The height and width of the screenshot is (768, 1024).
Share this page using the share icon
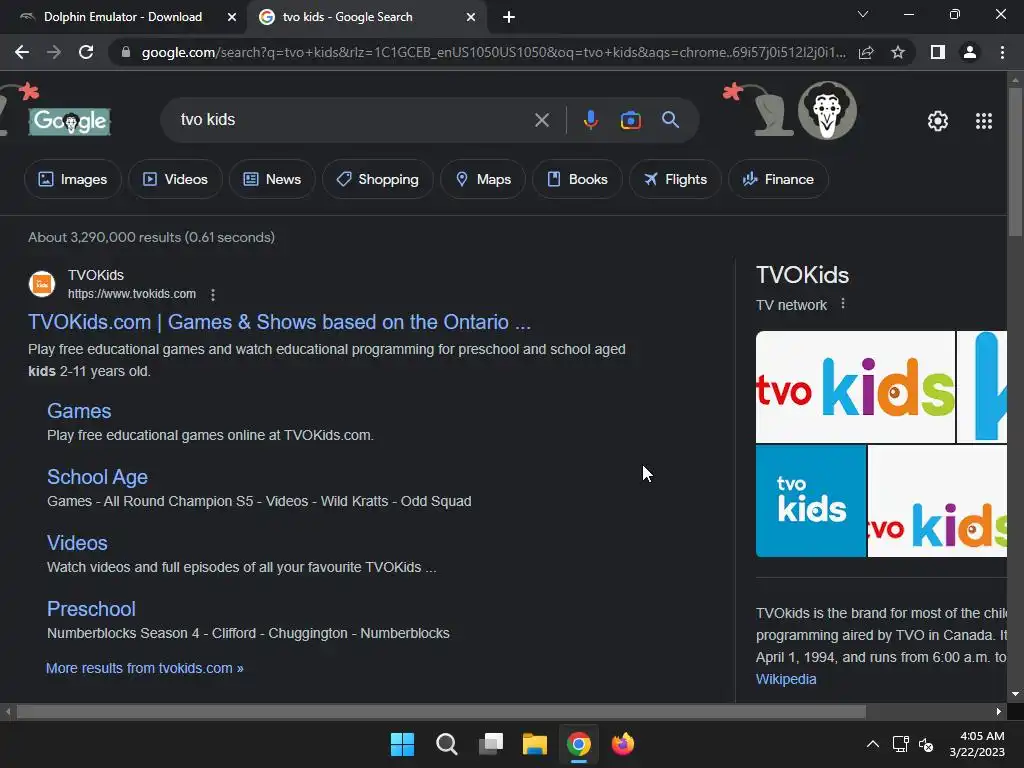[x=866, y=52]
